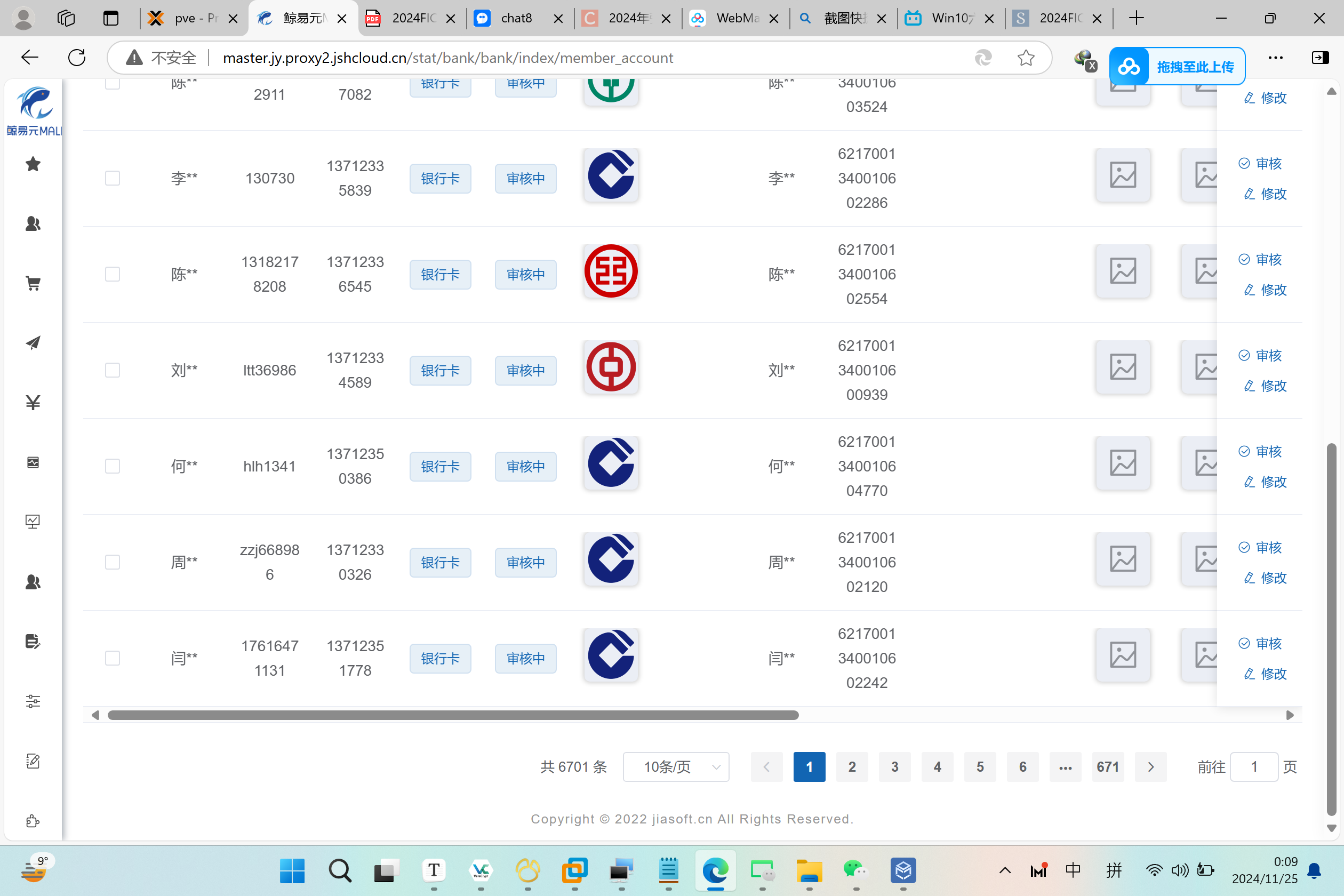
Task: Switch to the chat8 browser tab
Action: tap(516, 18)
